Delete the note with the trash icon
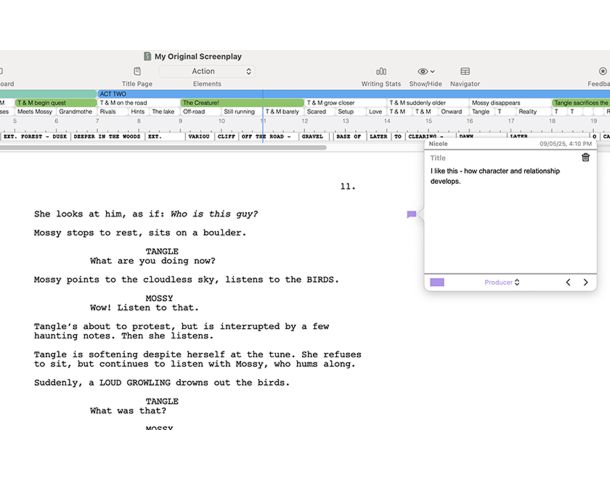 [586, 157]
